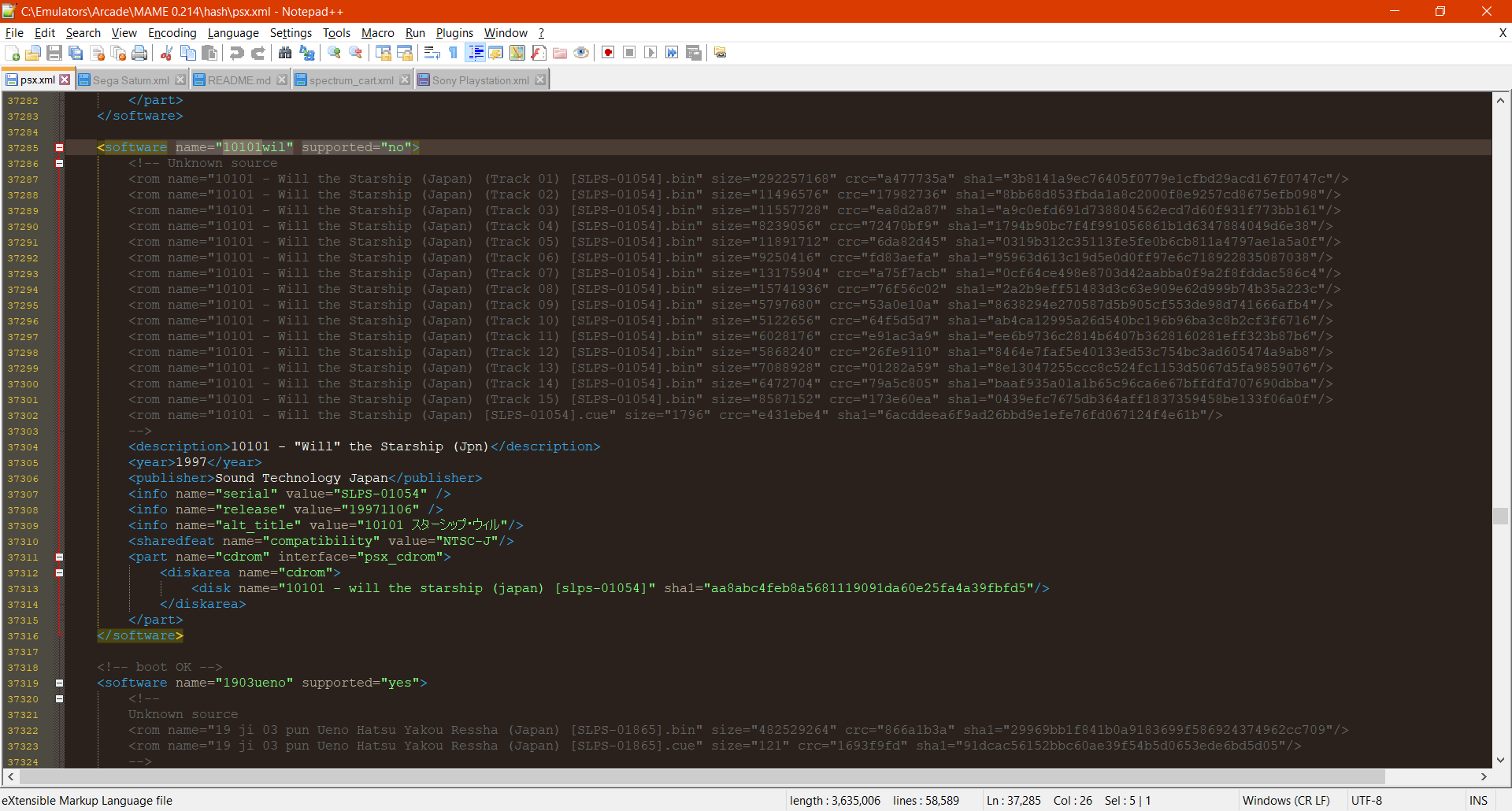Click the vertical scrollbar up arrow
The image size is (1512, 811).
click(1500, 100)
